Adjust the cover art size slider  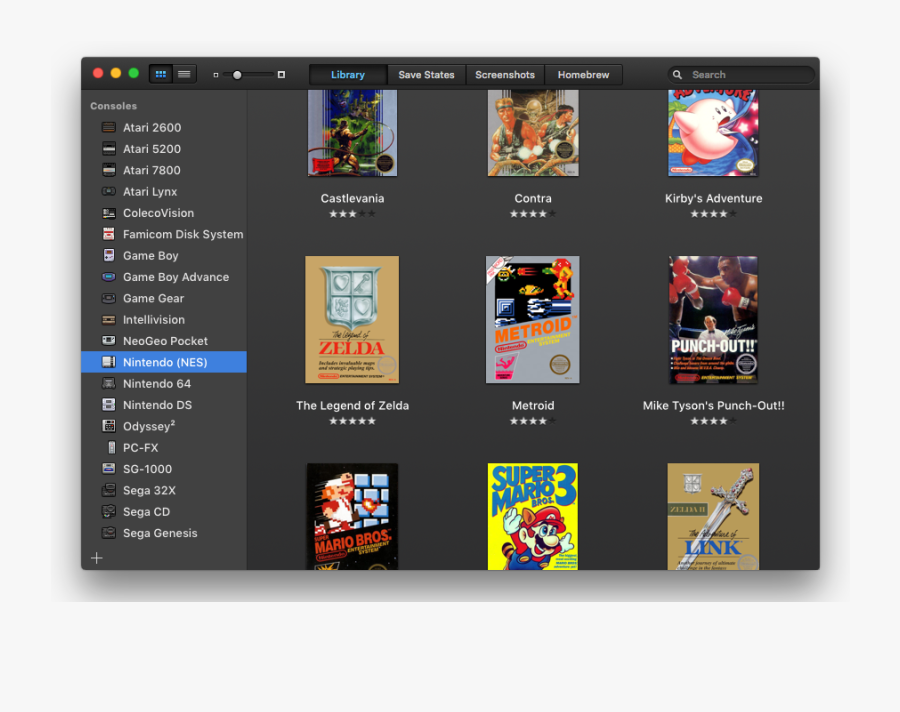238,75
